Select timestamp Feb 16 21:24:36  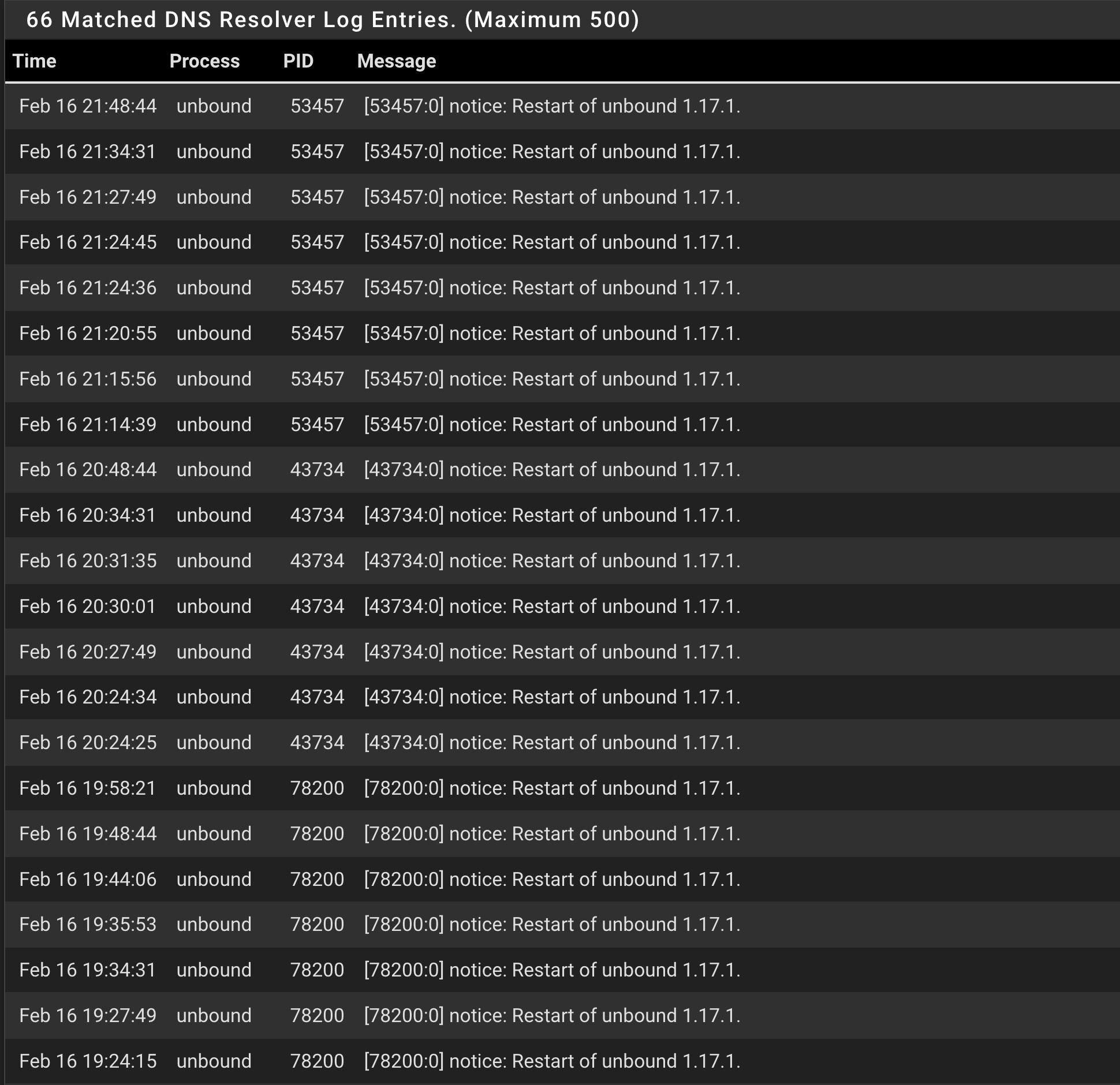point(88,288)
